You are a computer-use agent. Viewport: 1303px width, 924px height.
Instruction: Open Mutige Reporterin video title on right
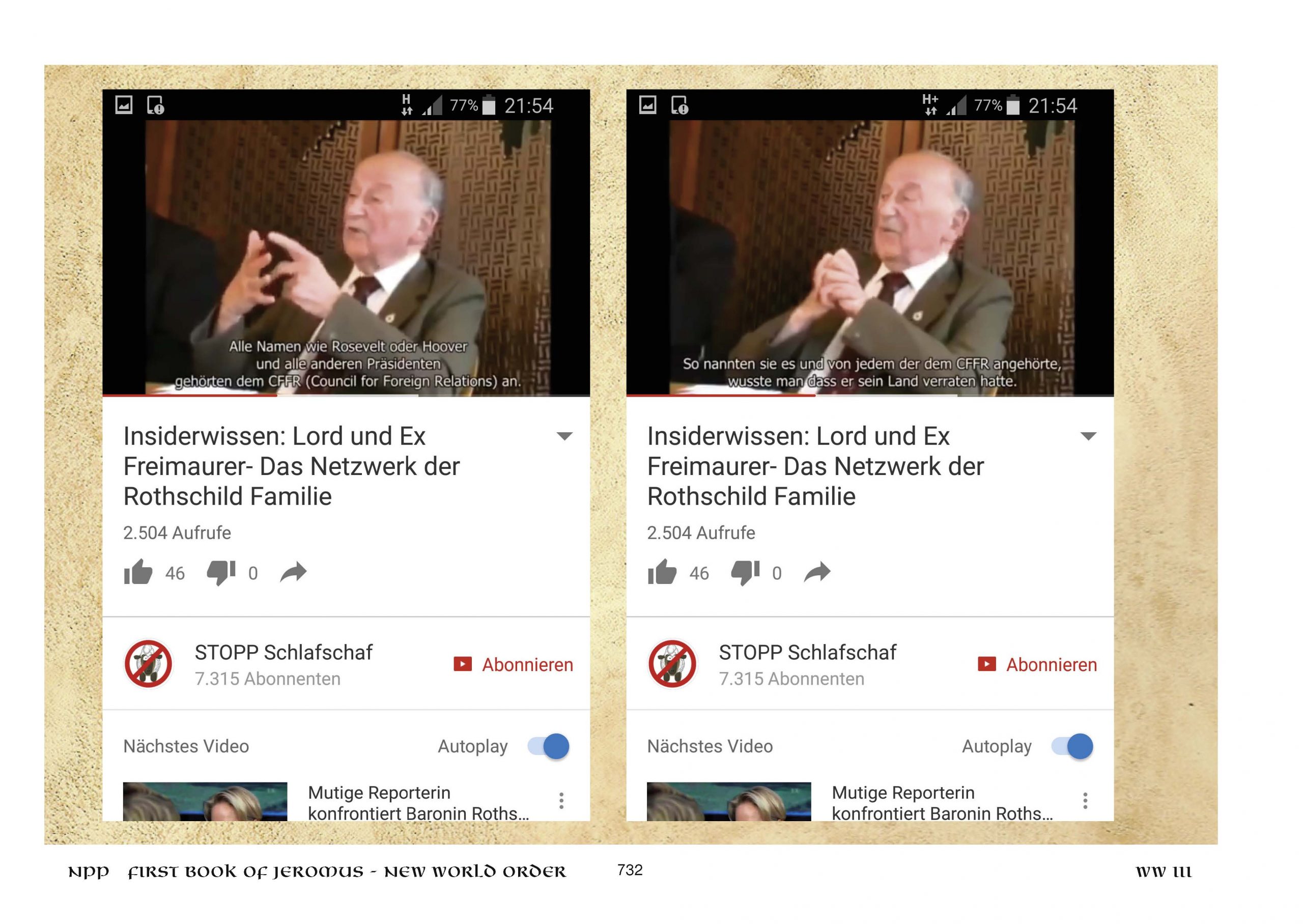point(943,803)
